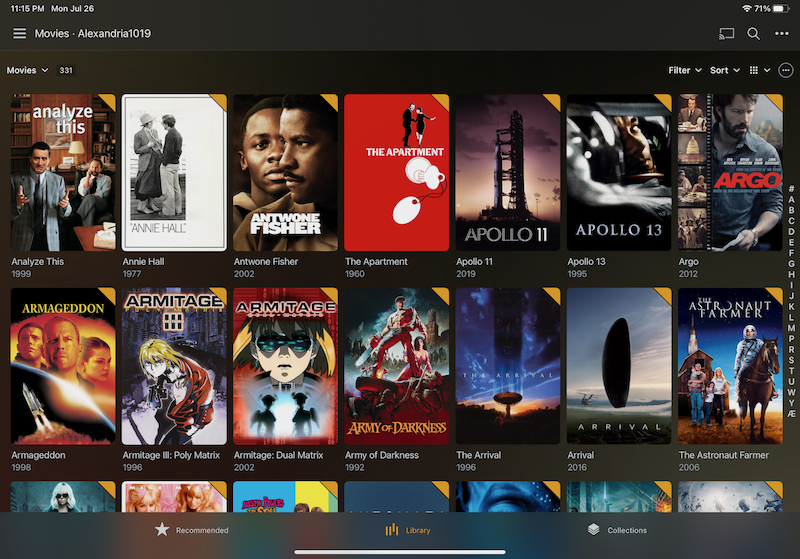Click the Antwone Fisher title text
This screenshot has height=559, width=800.
click(266, 262)
